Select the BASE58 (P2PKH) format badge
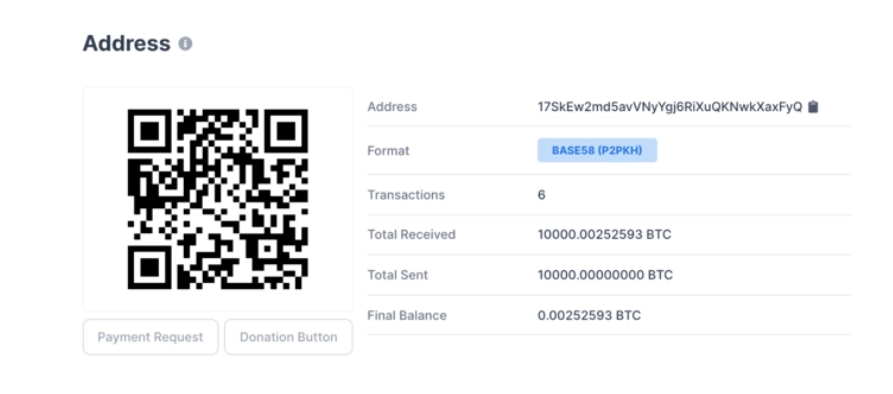 click(597, 150)
